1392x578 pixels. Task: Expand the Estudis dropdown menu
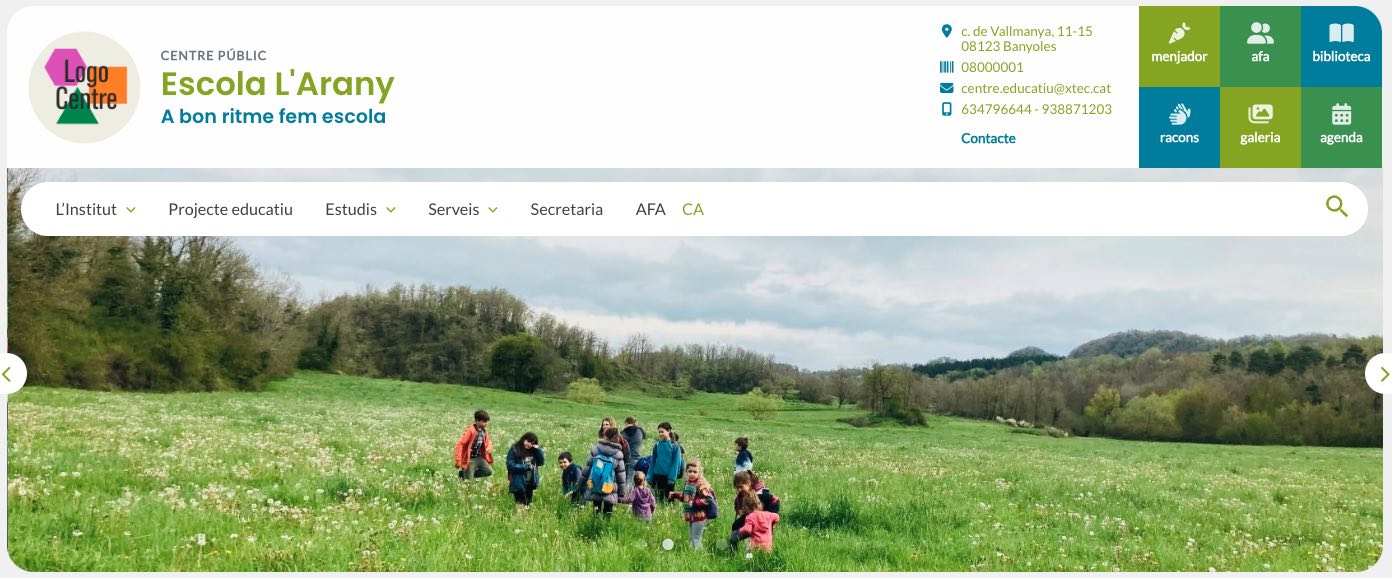click(360, 209)
